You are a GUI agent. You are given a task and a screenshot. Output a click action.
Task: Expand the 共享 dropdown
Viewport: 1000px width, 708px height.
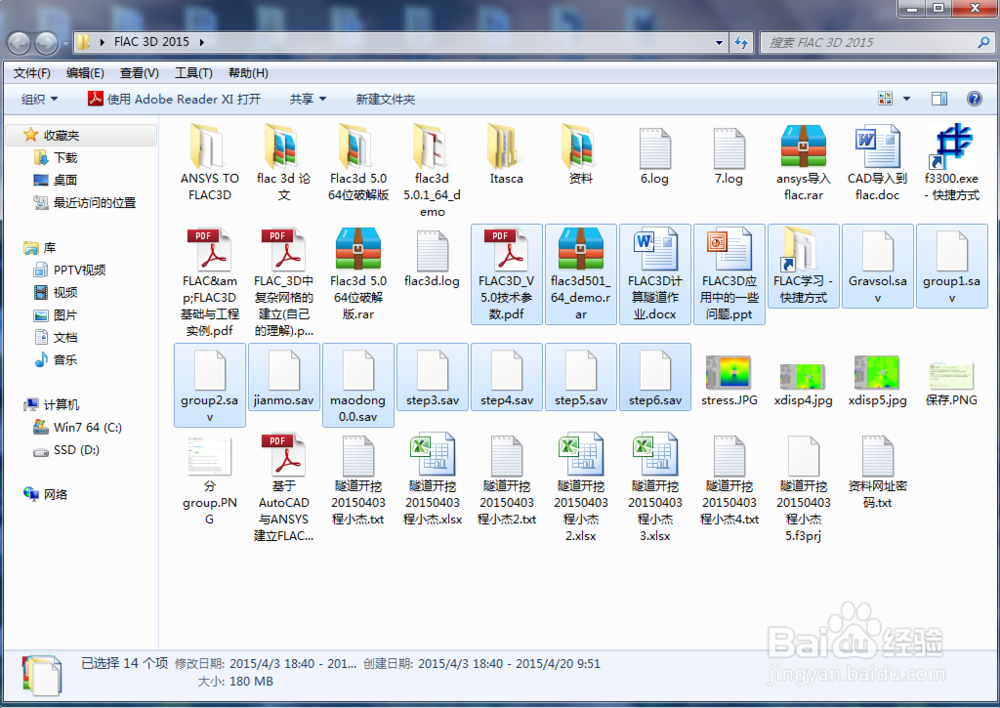click(307, 99)
